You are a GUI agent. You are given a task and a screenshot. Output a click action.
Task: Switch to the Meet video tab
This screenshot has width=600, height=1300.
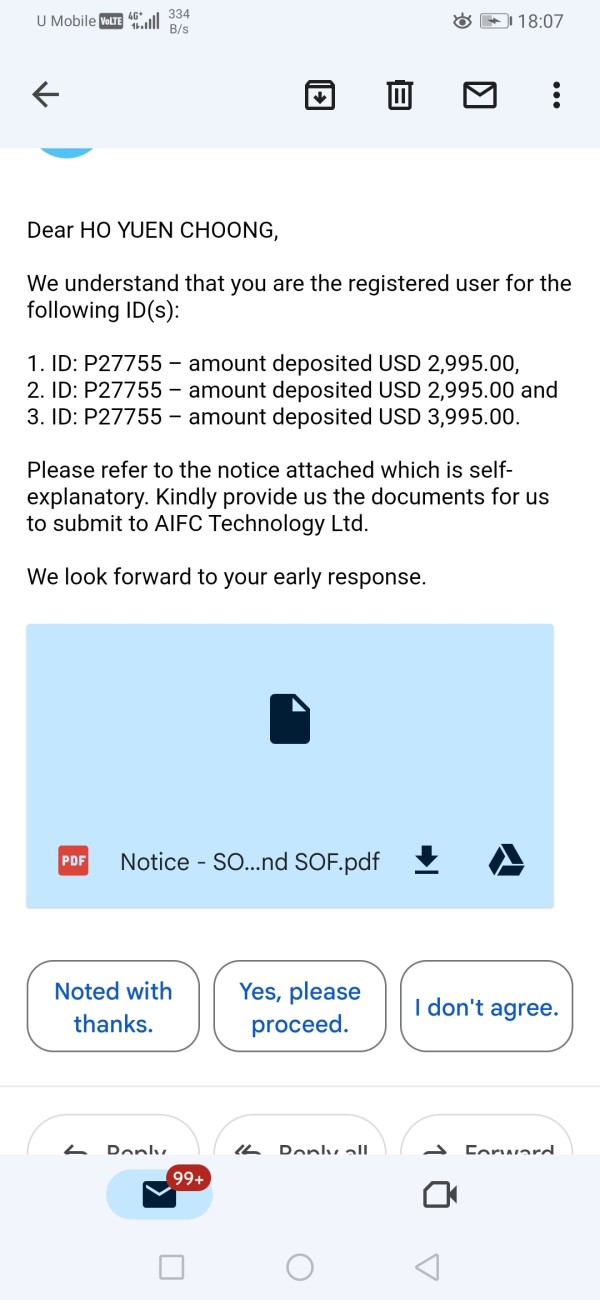[440, 1194]
